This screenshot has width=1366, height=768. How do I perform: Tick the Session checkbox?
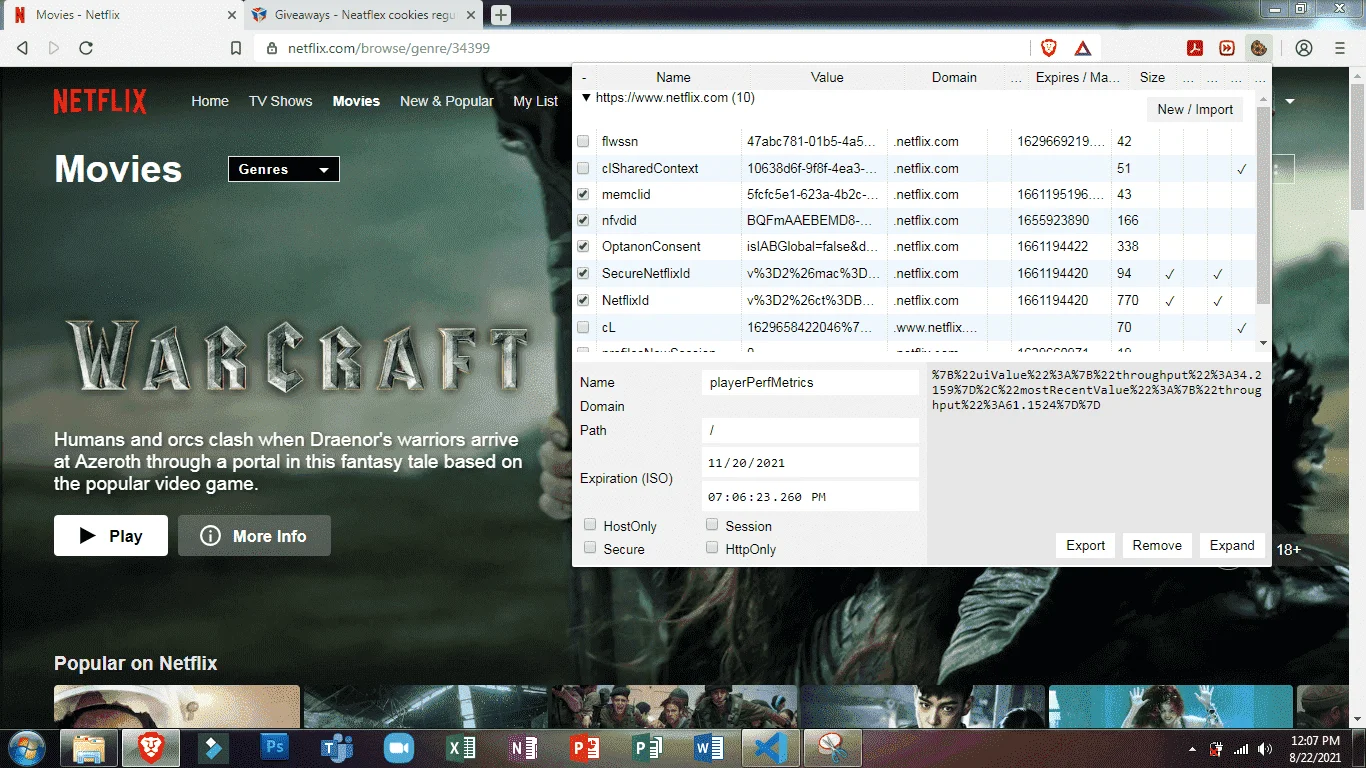(x=712, y=525)
